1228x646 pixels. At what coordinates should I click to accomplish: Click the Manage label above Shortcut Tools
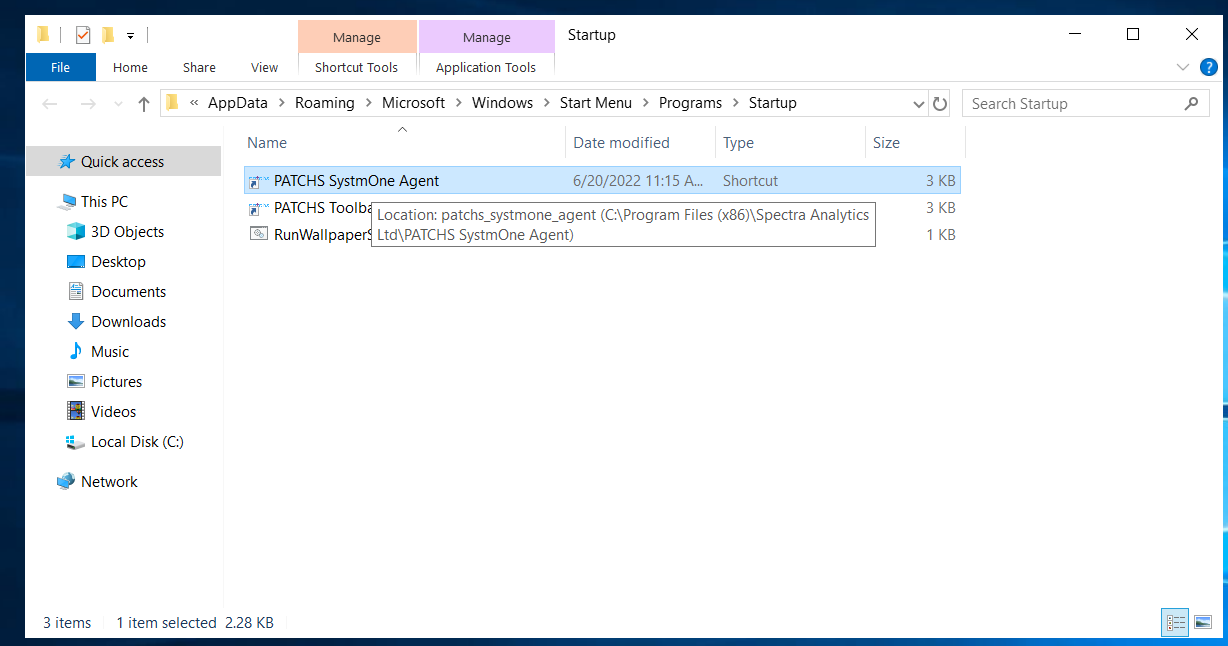pyautogui.click(x=357, y=37)
